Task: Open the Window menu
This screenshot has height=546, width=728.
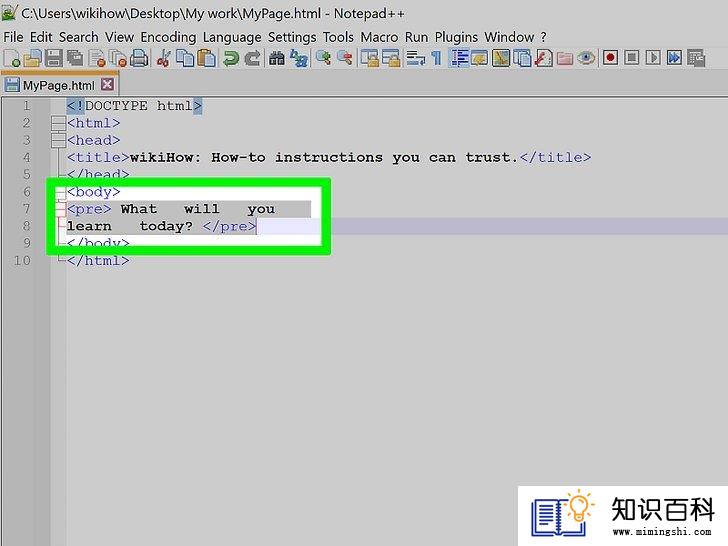Action: point(509,37)
